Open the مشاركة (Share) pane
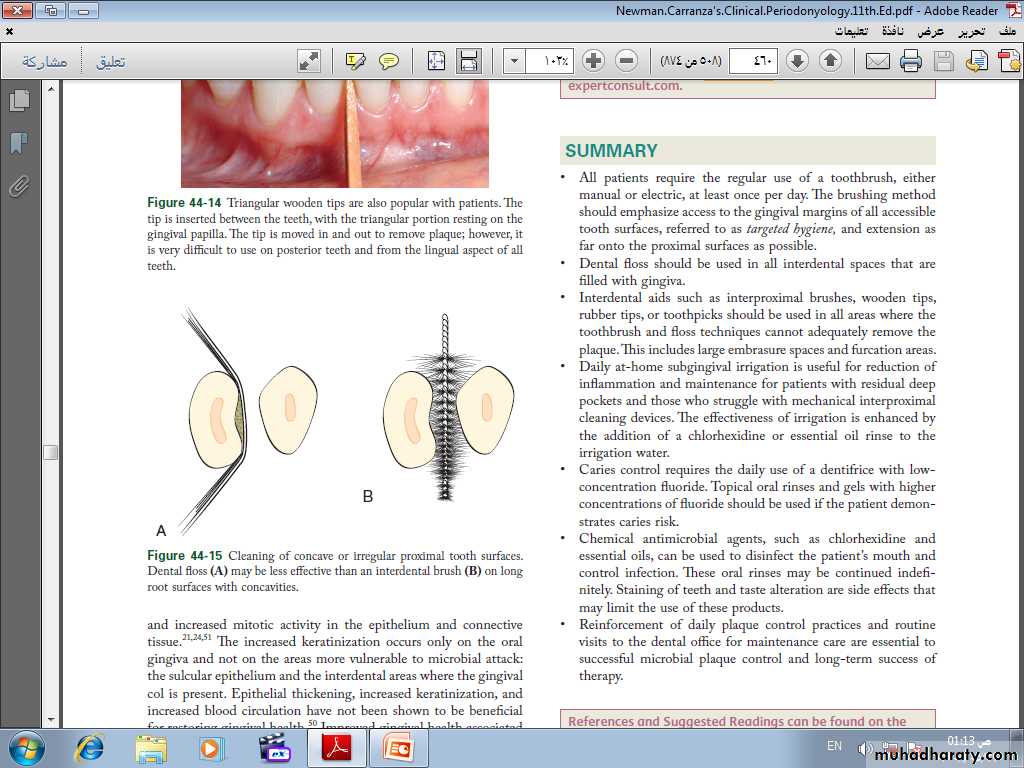 44,61
